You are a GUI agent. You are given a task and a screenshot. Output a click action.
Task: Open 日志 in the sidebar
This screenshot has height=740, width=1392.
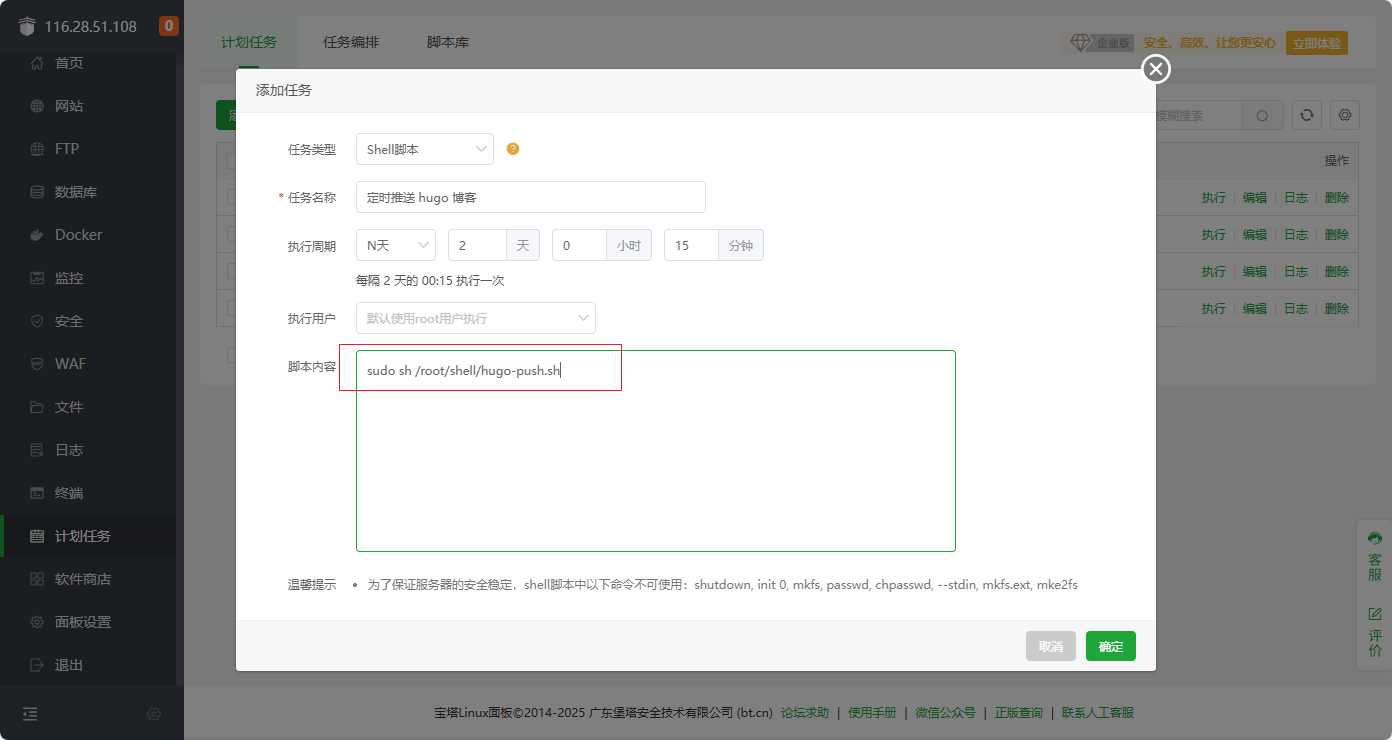pyautogui.click(x=68, y=450)
